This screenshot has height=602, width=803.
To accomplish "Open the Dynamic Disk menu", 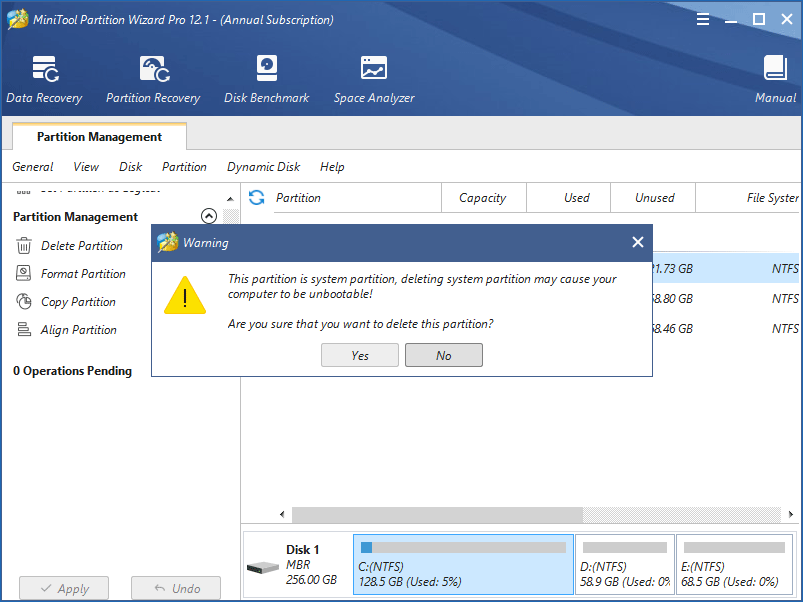I will [264, 167].
